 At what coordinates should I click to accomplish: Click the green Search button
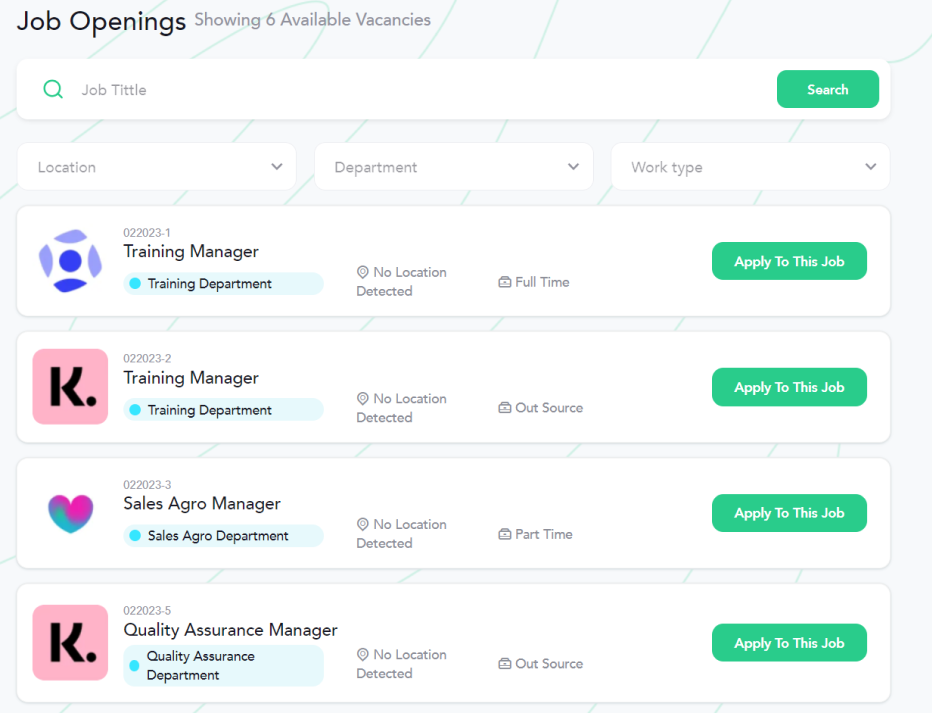point(827,89)
